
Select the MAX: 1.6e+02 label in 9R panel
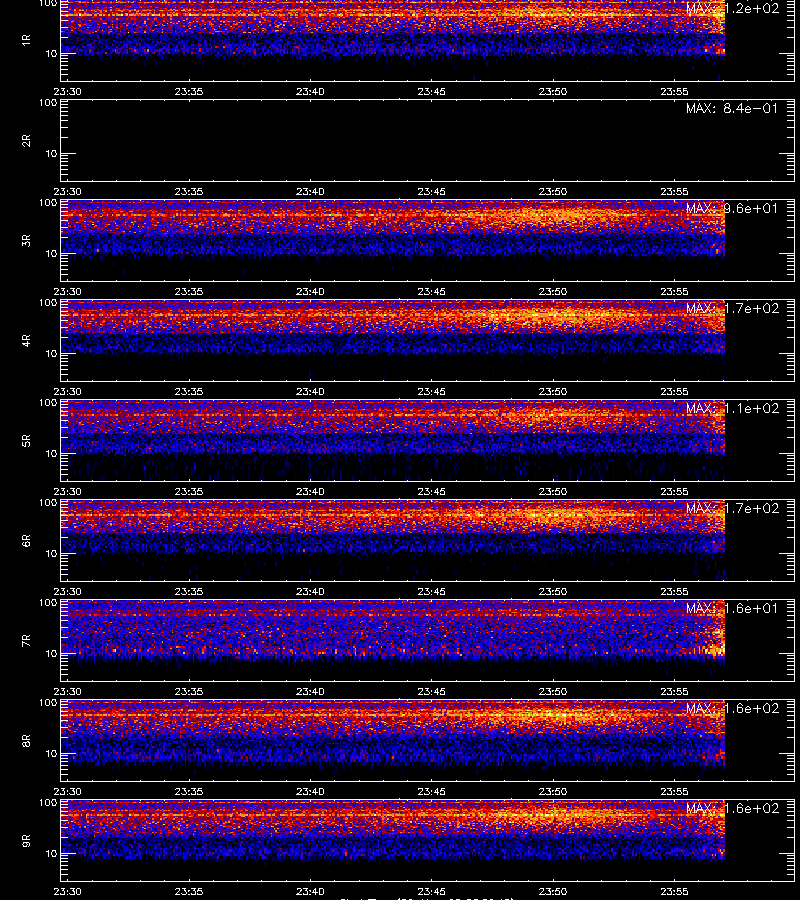tap(732, 808)
